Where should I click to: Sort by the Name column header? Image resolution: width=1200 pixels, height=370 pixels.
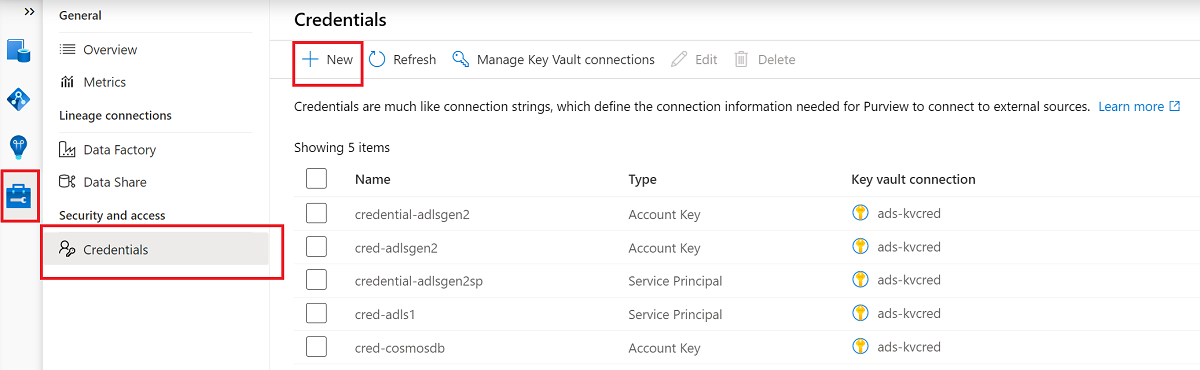tap(372, 179)
